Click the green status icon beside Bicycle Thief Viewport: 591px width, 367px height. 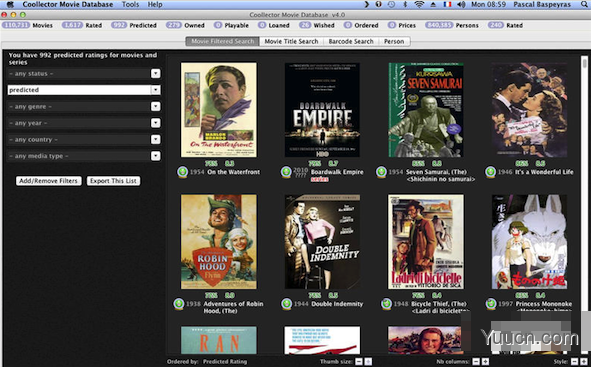coord(386,304)
